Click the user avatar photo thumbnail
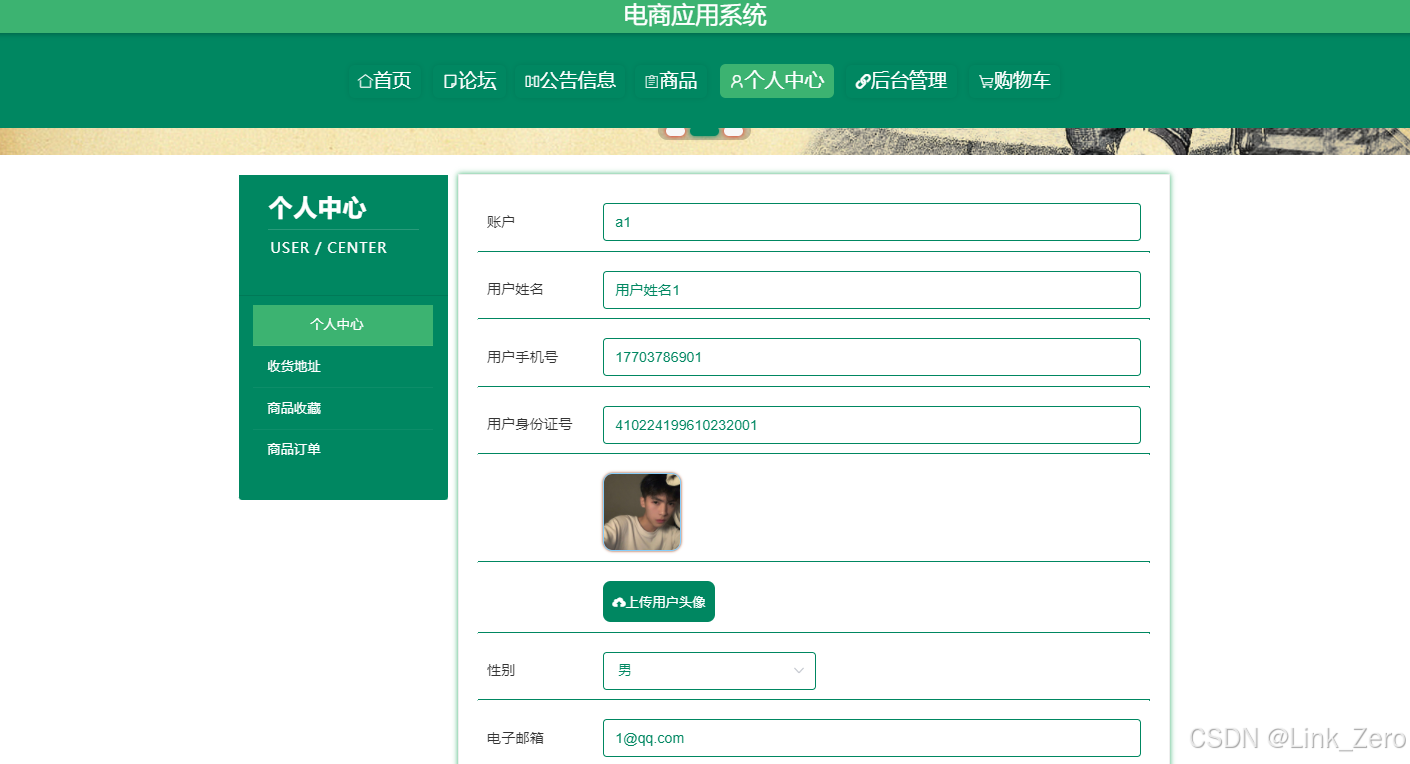This screenshot has width=1410, height=764. tap(641, 510)
